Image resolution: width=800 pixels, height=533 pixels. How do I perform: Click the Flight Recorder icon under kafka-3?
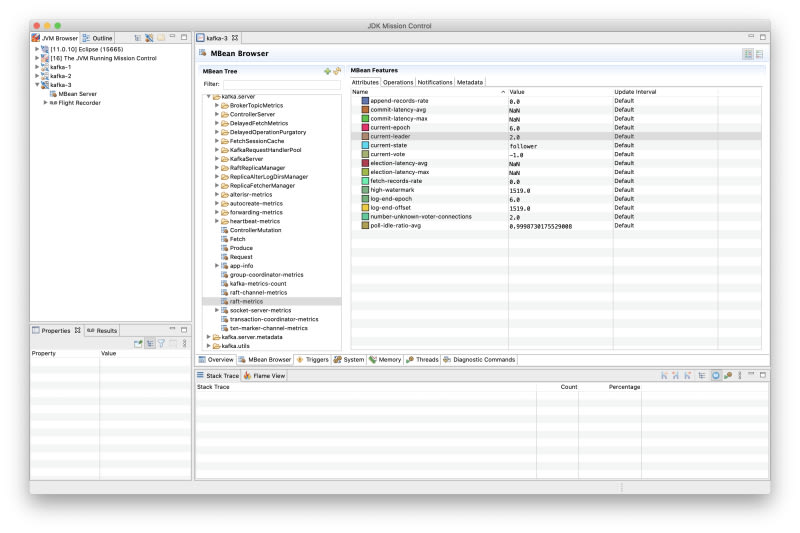(53, 102)
